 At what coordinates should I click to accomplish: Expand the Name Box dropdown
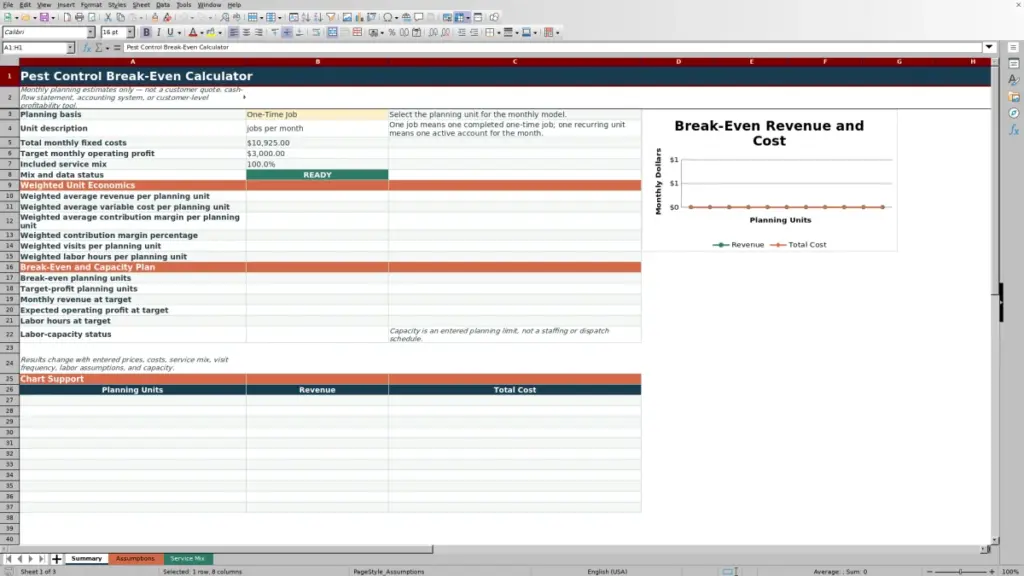70,47
